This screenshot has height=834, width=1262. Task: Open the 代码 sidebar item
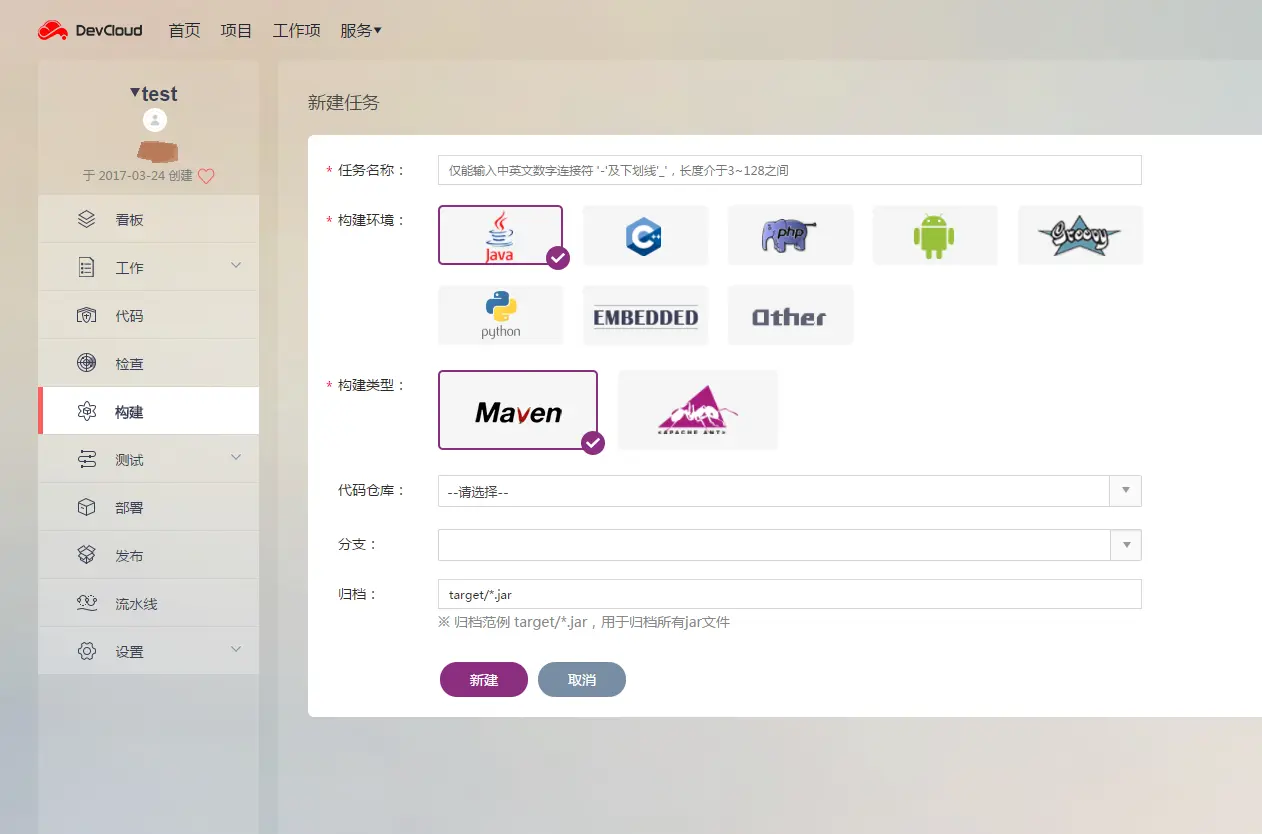pyautogui.click(x=148, y=315)
